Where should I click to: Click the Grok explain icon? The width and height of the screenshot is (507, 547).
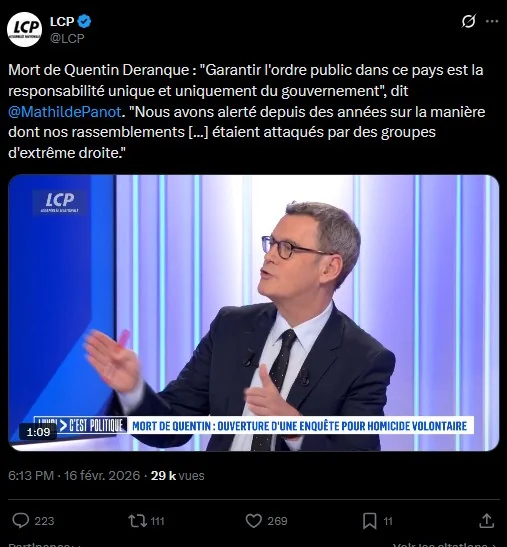point(468,21)
